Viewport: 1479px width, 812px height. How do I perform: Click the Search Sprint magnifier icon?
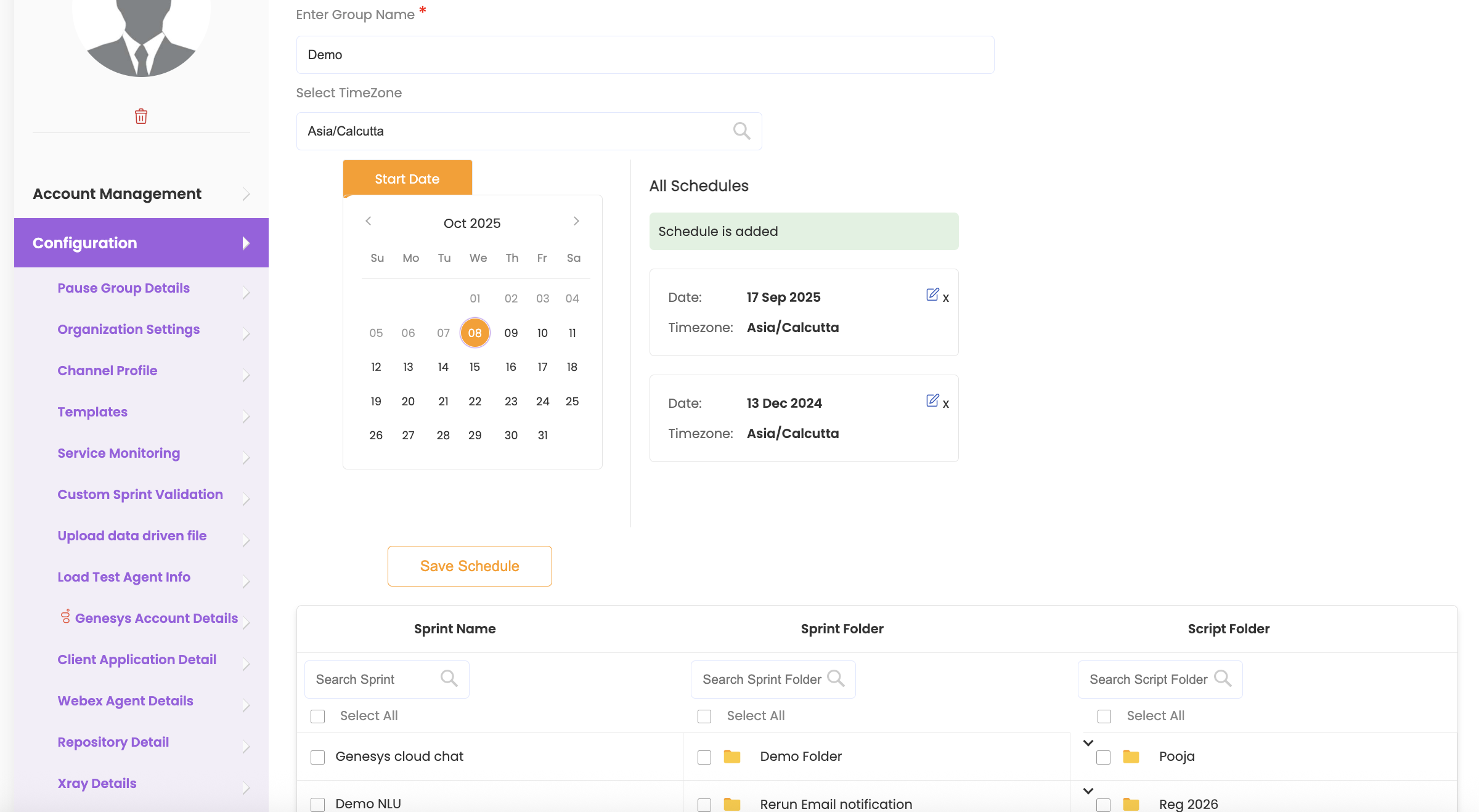coord(449,678)
